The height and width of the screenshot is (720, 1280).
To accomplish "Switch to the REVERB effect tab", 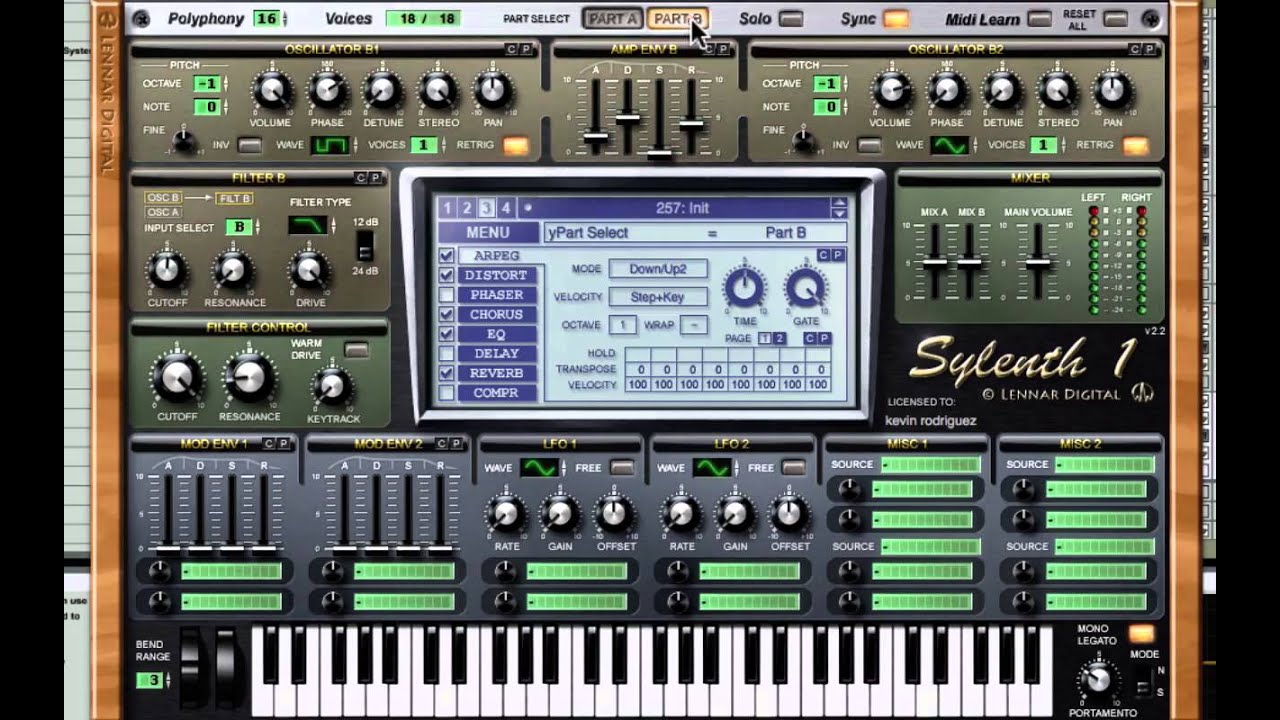I will 497,373.
